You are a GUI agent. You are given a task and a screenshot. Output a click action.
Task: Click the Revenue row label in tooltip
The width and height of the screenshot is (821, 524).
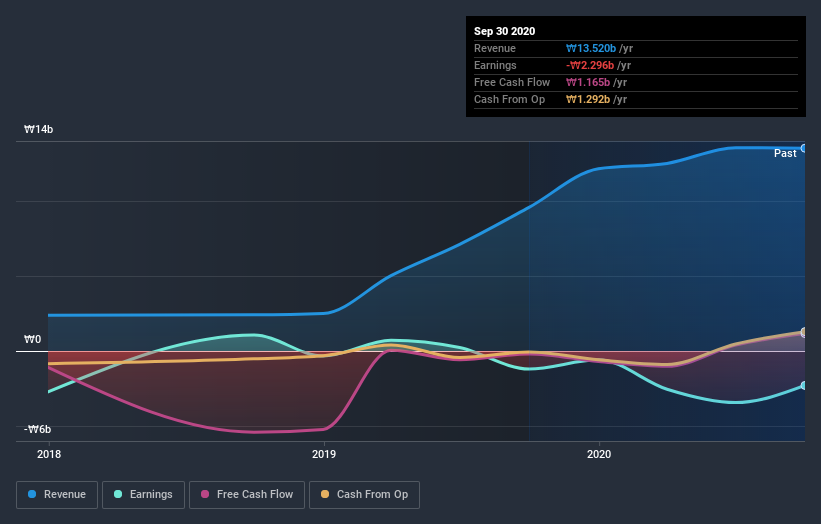pos(495,49)
